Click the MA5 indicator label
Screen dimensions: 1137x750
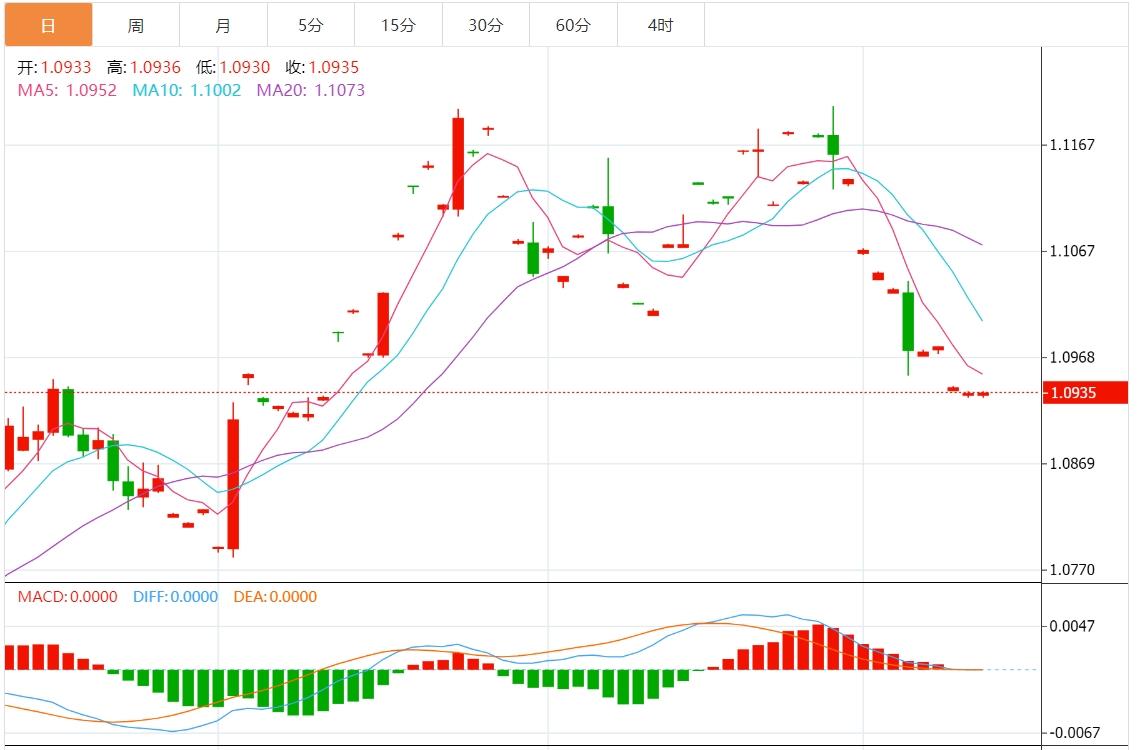click(67, 90)
